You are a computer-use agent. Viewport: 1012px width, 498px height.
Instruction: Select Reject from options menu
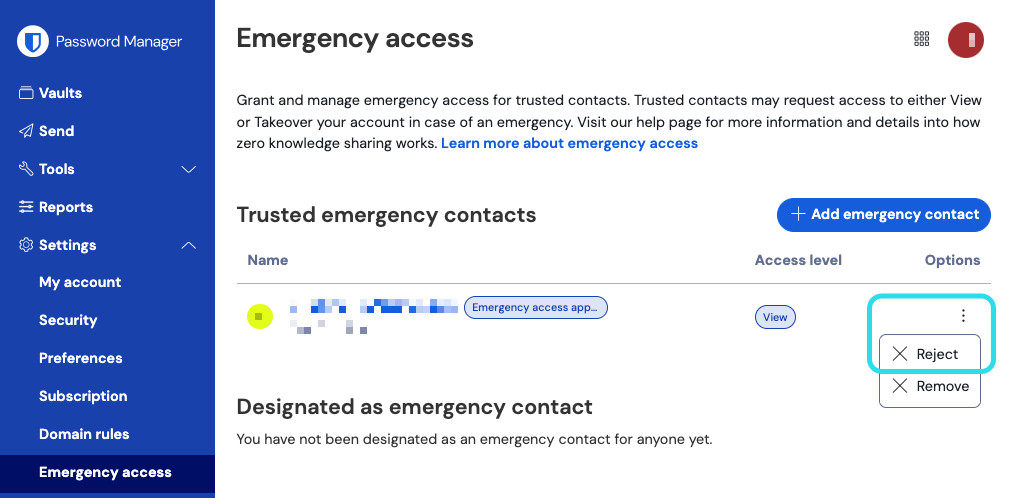929,354
